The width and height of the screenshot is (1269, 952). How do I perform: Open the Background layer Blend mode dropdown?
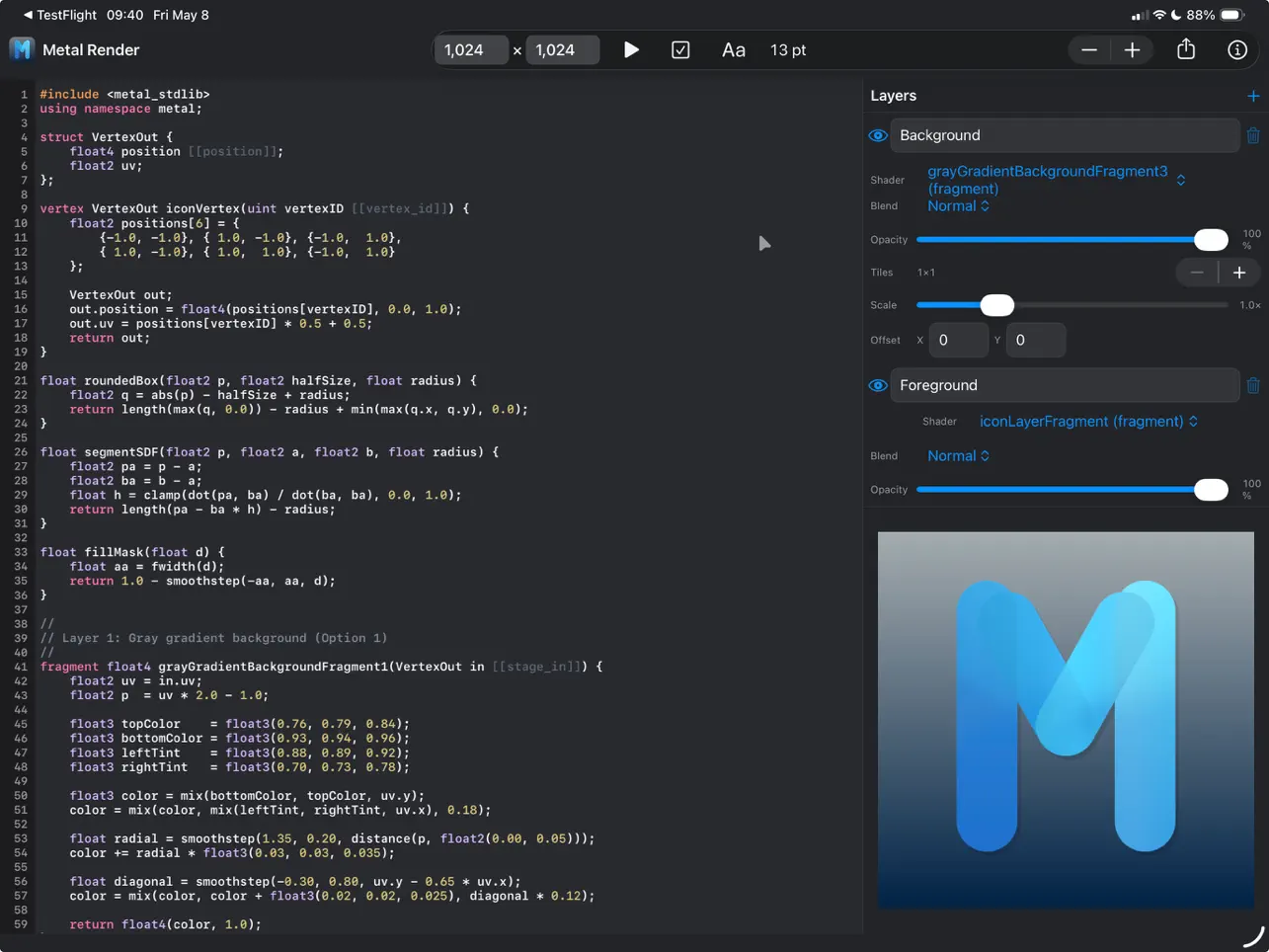tap(958, 205)
